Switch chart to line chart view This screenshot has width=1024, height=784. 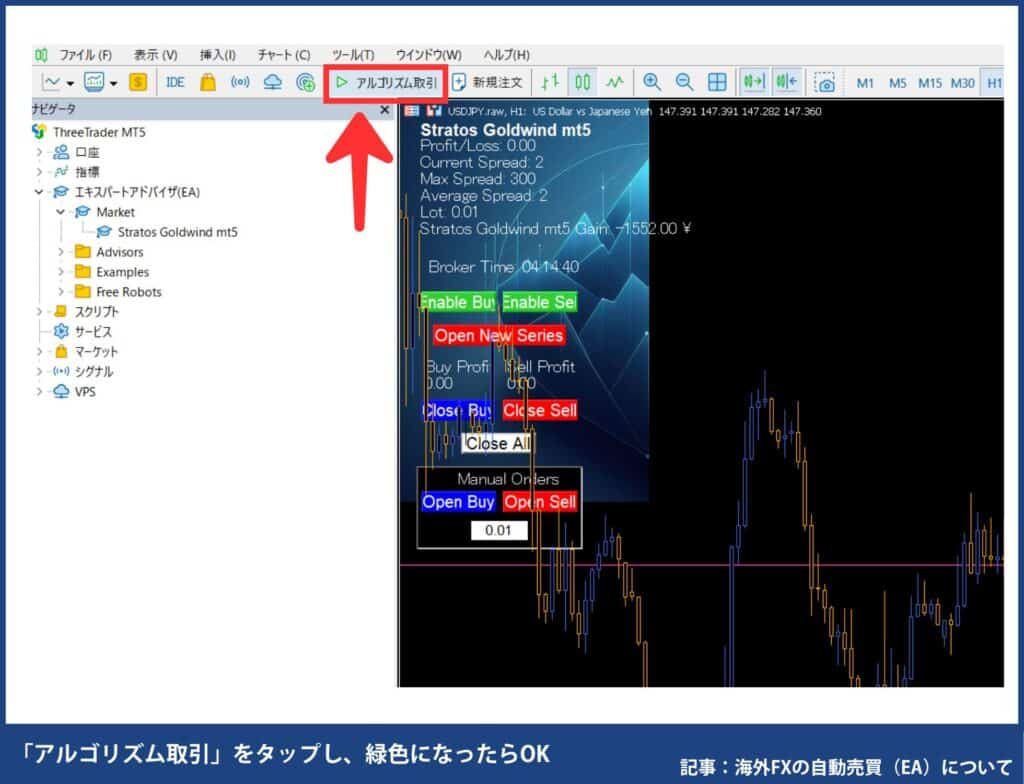click(x=615, y=82)
